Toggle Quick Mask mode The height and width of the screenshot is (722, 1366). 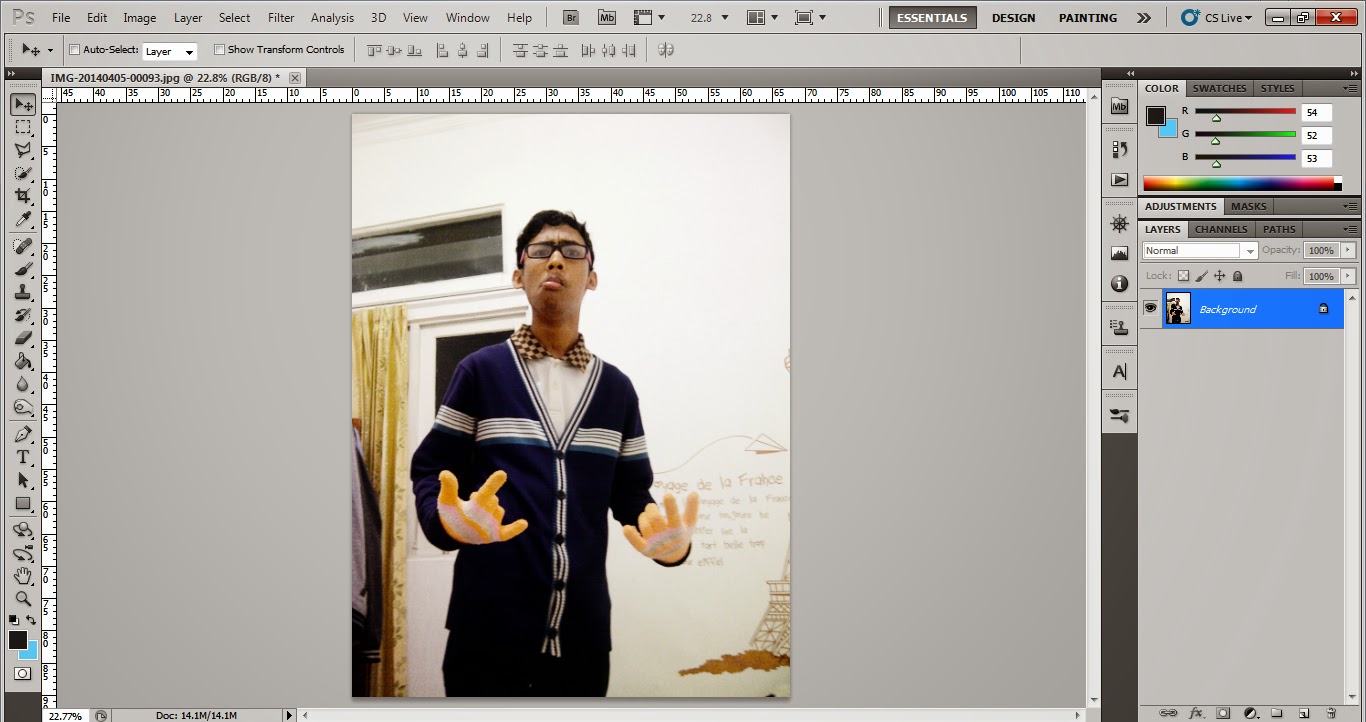tap(23, 673)
